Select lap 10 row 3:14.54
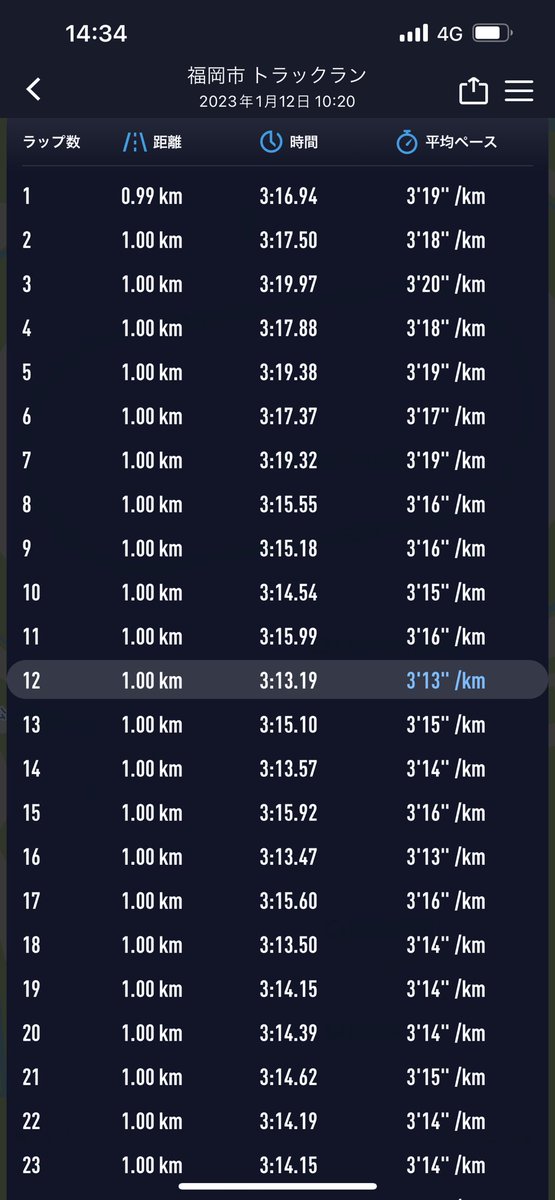 click(x=277, y=592)
